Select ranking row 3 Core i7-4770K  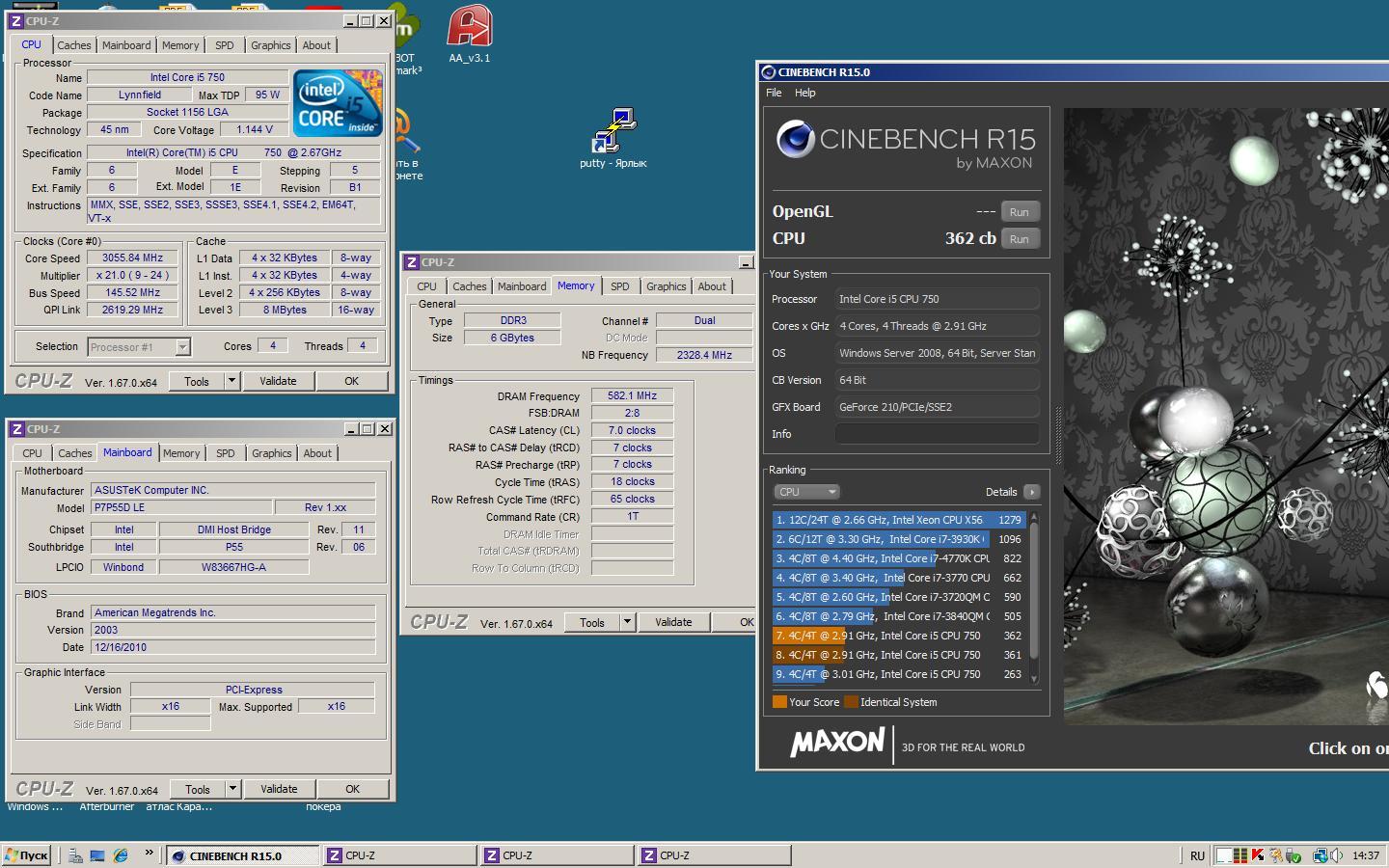coord(900,558)
